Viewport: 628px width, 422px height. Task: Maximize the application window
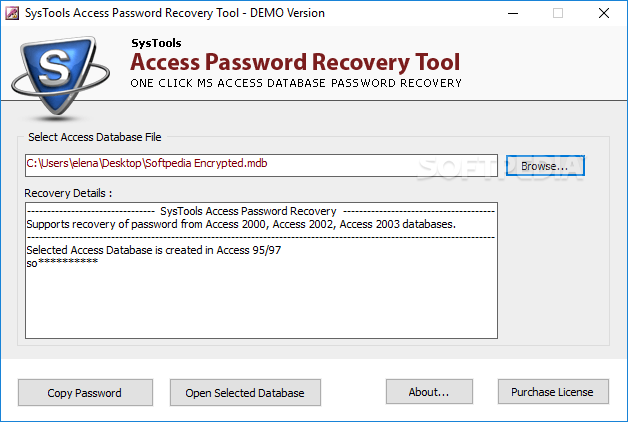pyautogui.click(x=558, y=13)
